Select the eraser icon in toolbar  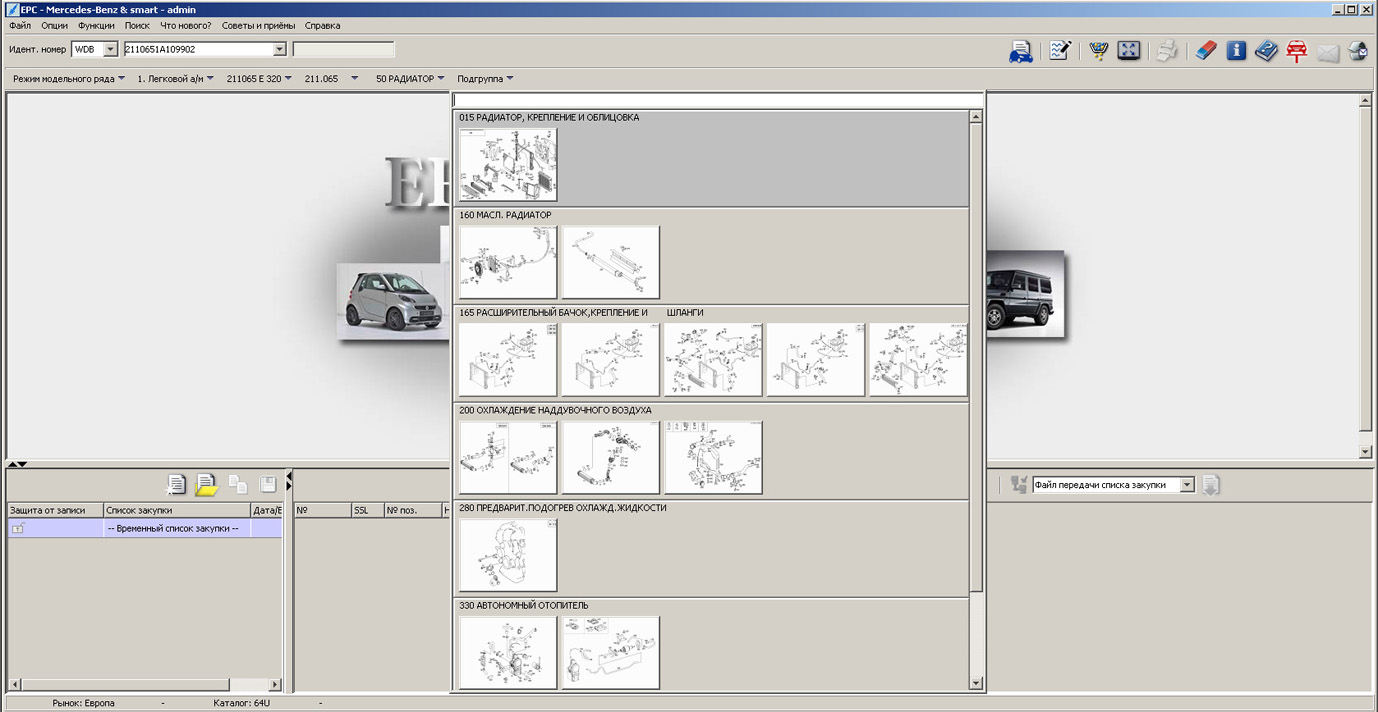[x=1206, y=51]
